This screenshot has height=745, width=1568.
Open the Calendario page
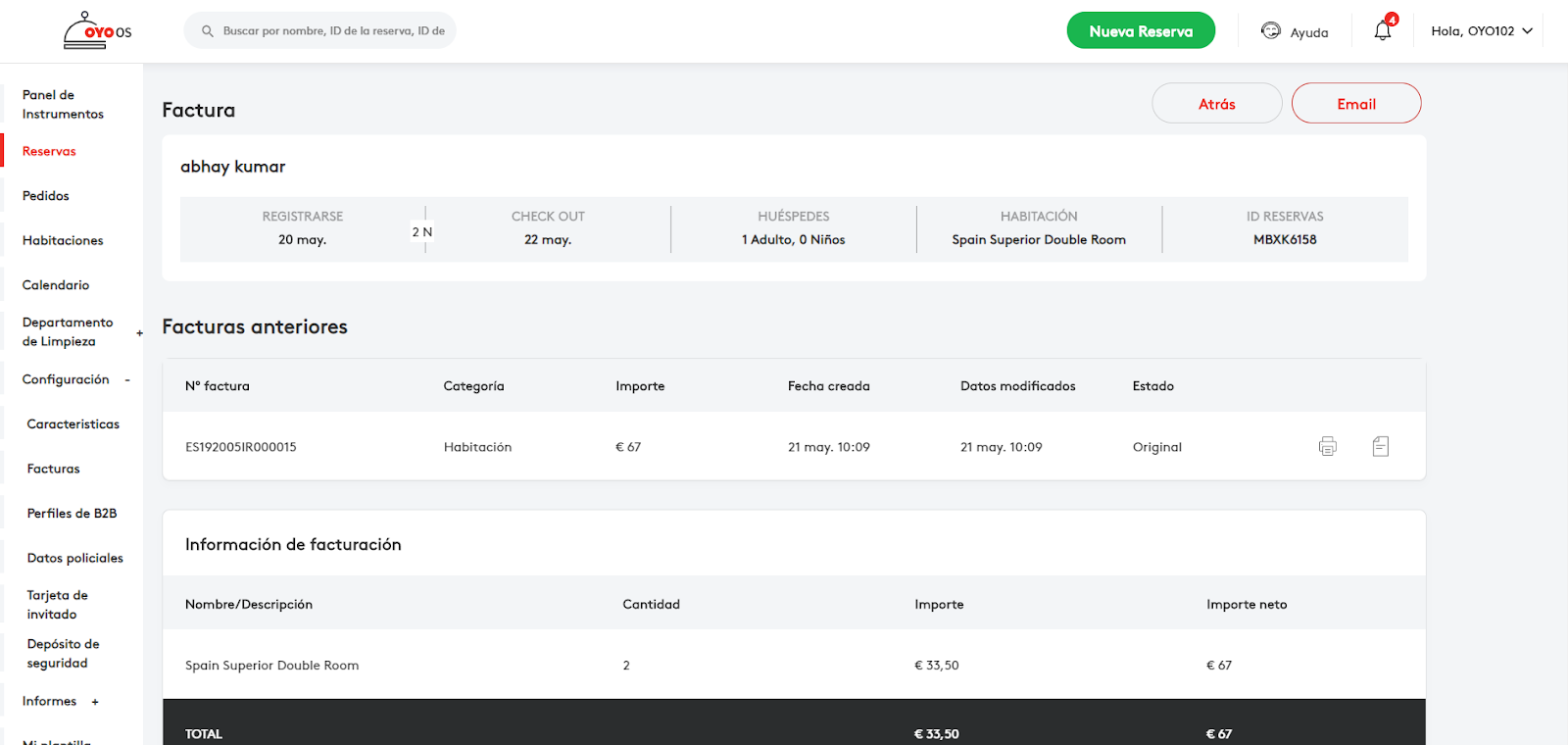(x=56, y=285)
